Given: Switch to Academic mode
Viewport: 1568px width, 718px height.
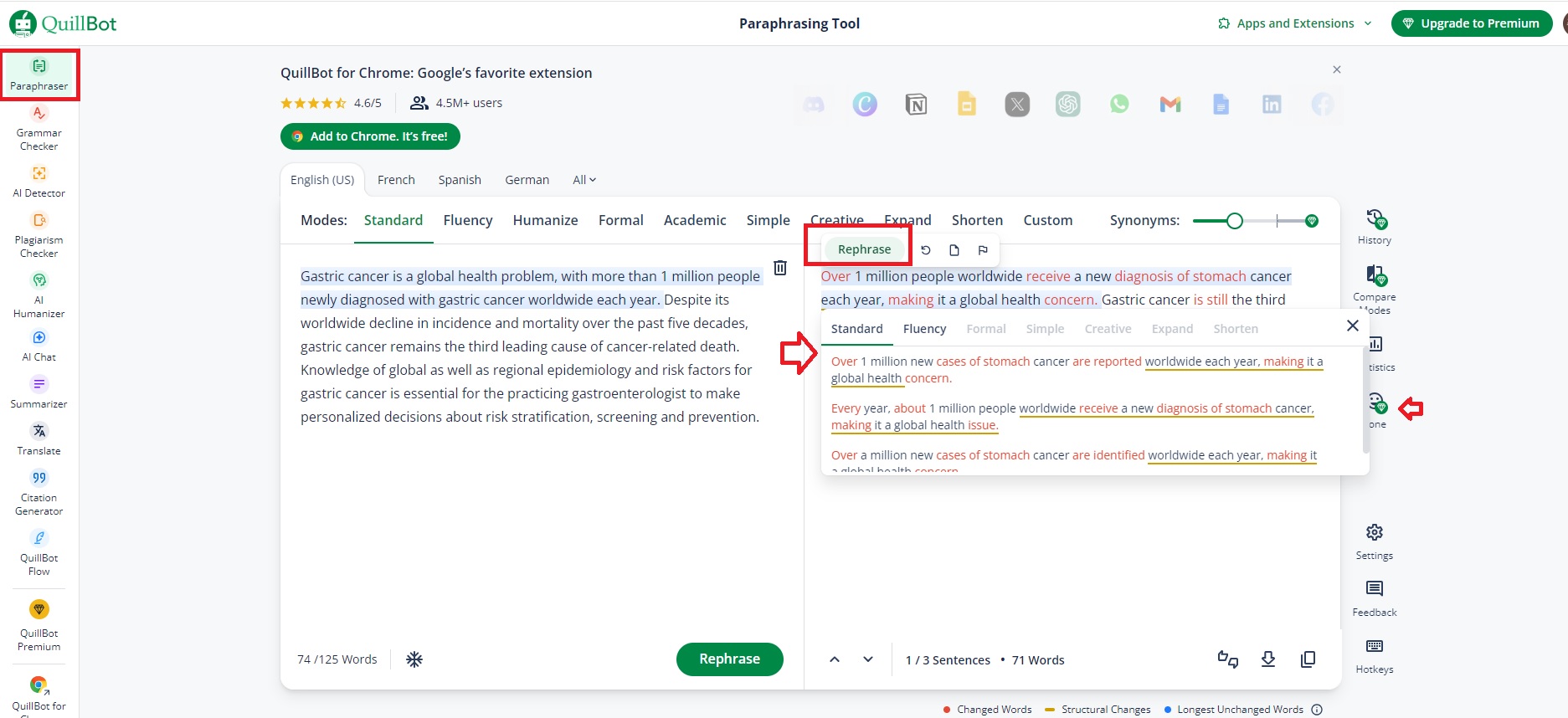Looking at the screenshot, I should click(x=695, y=220).
